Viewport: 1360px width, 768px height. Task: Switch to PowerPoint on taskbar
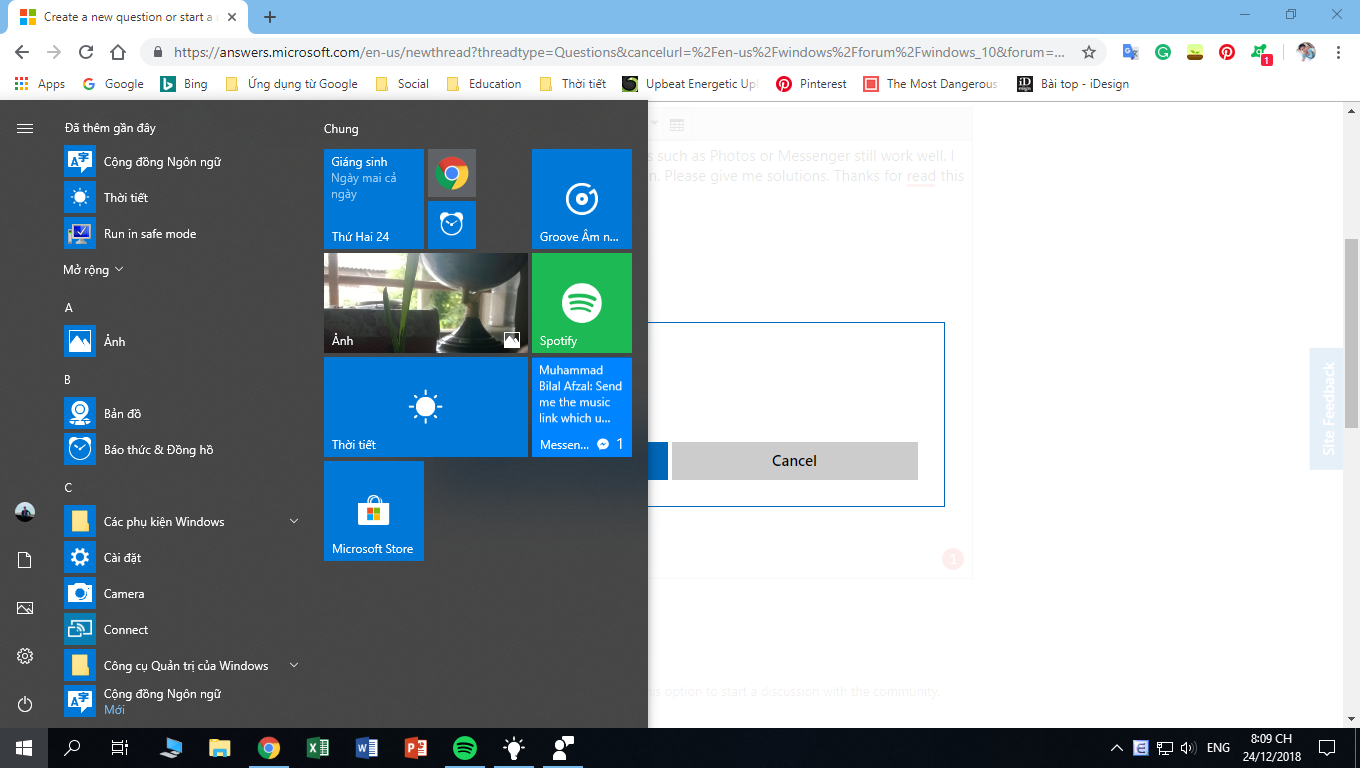[x=416, y=748]
